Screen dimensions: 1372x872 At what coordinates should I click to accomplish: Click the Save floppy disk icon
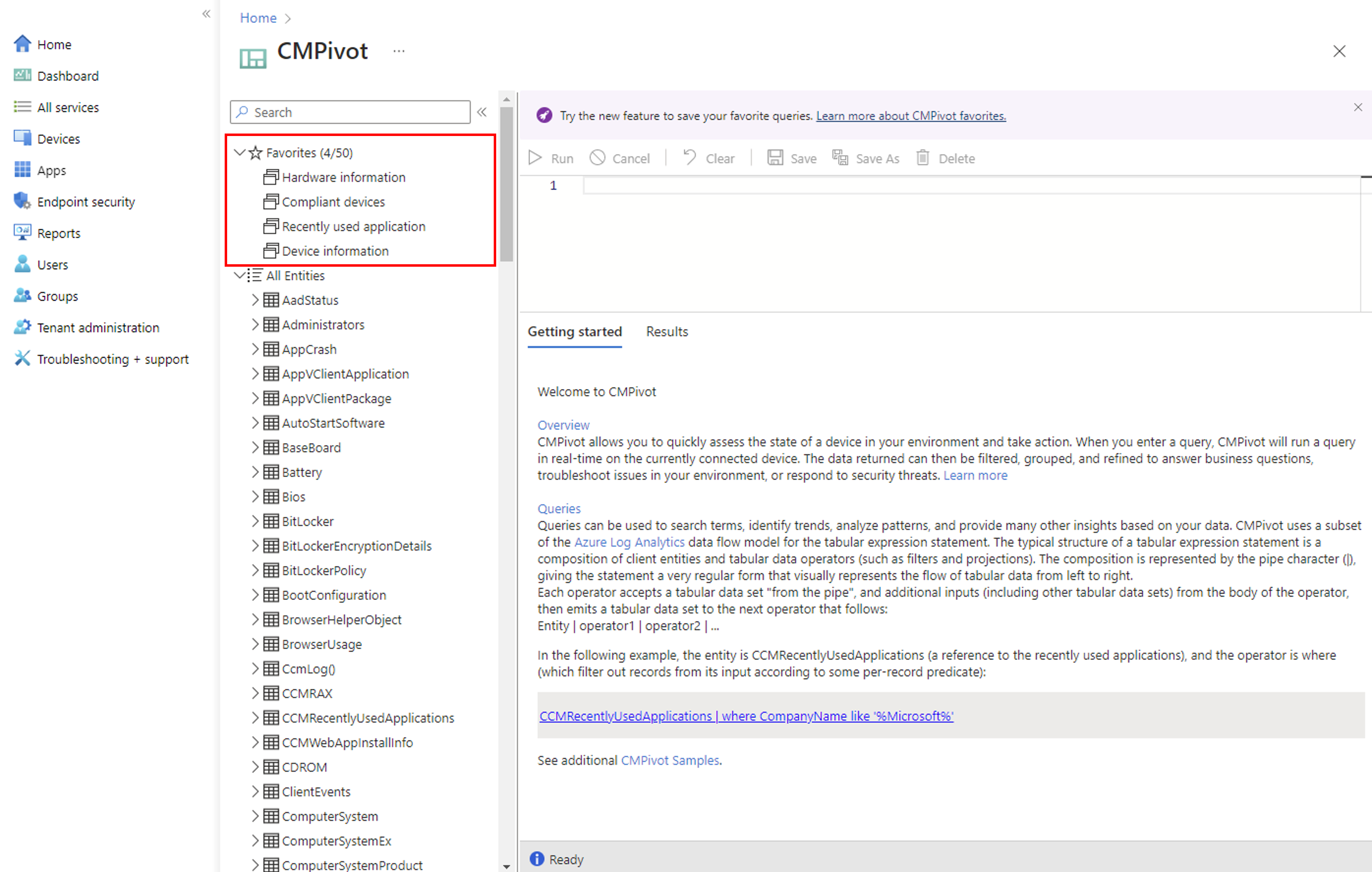tap(775, 158)
